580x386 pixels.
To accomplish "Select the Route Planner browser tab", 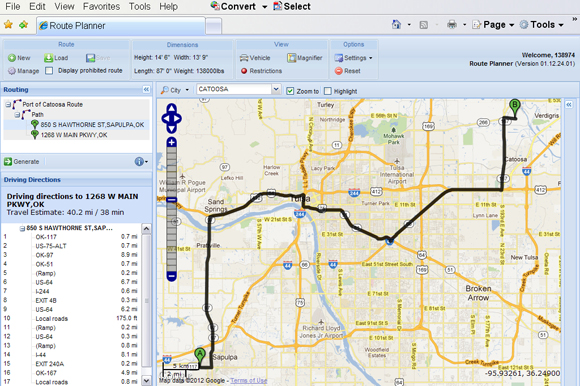I will pyautogui.click(x=121, y=26).
